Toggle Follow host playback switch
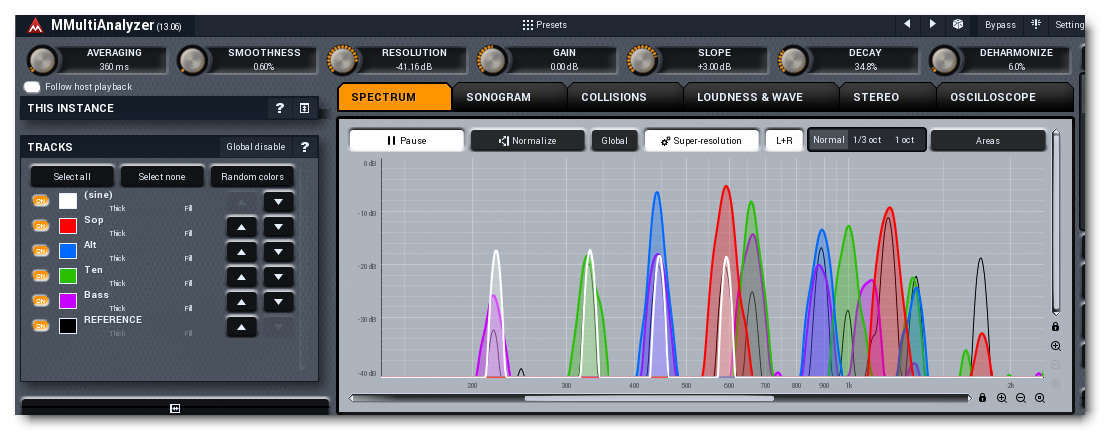This screenshot has height=442, width=1112. coord(32,87)
